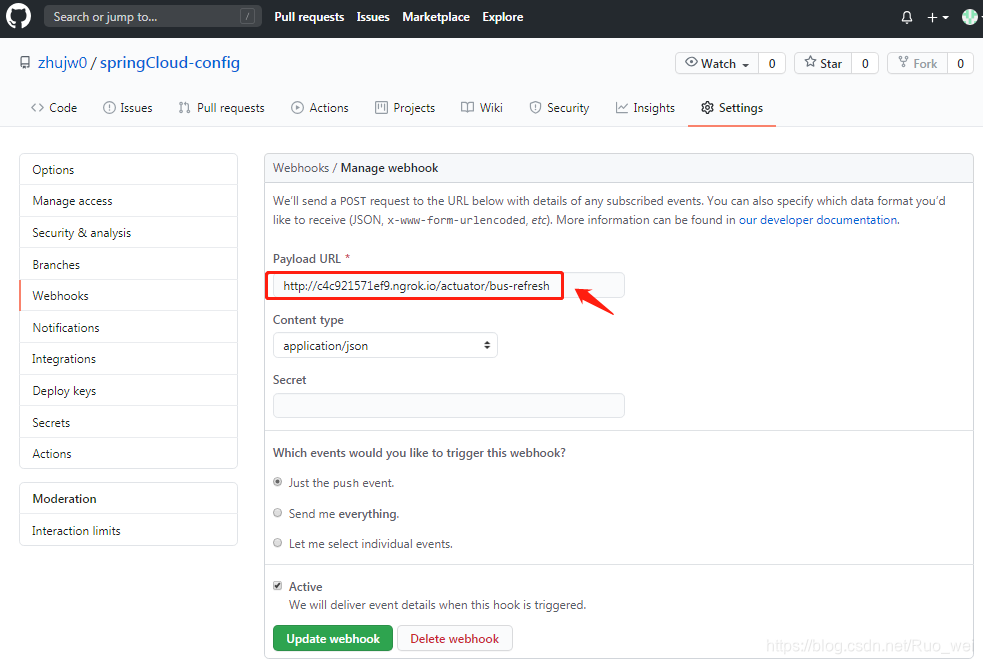Click the star icon on Star button

tap(810, 62)
